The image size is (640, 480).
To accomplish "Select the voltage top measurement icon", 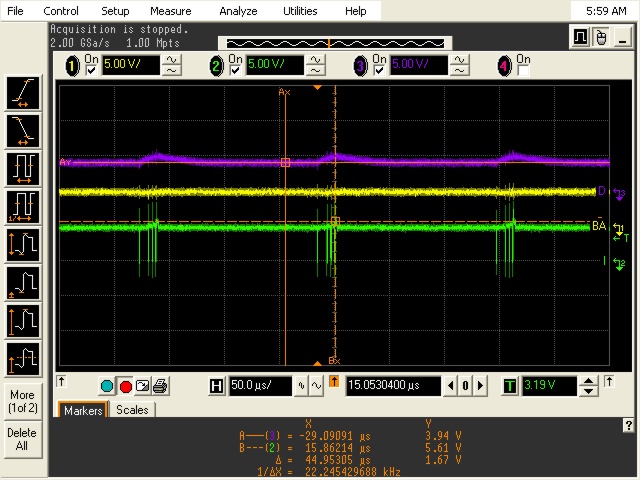I will point(23,359).
